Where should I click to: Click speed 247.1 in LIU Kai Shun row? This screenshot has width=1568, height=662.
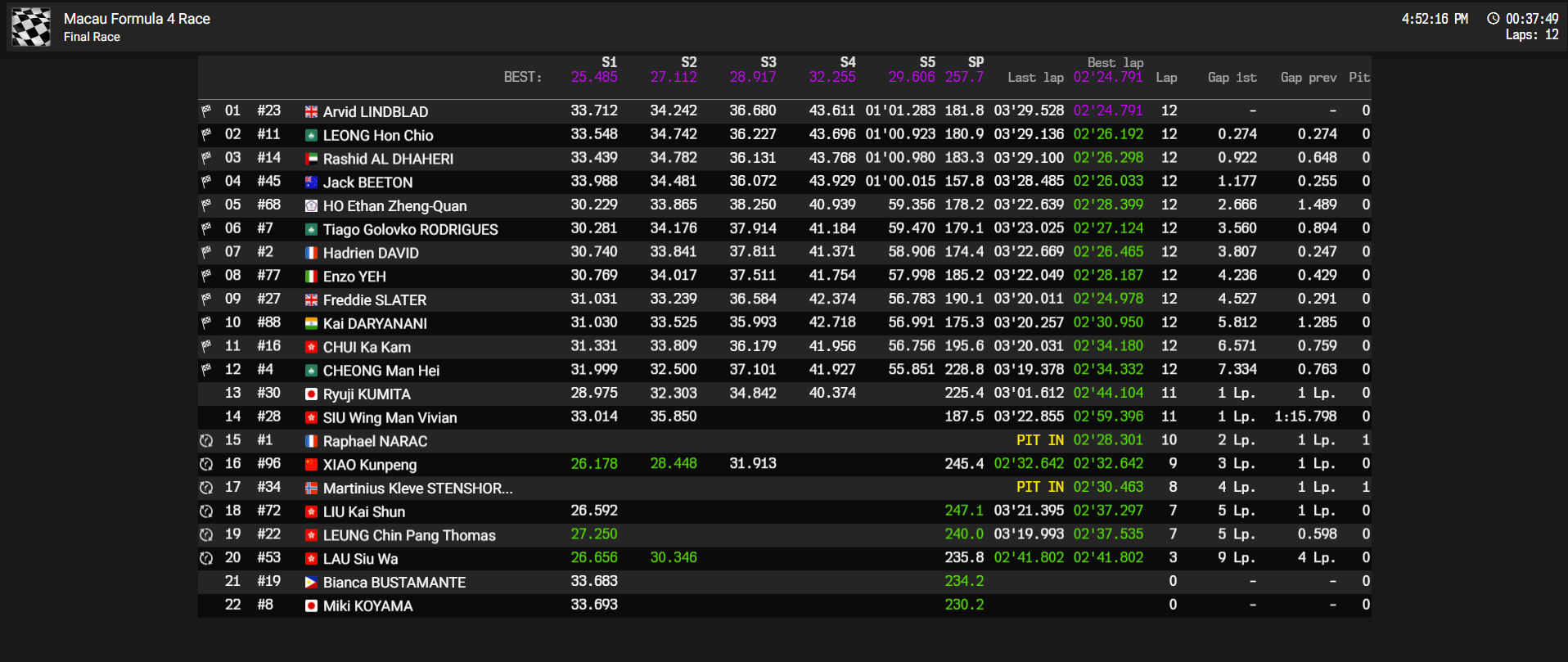(964, 511)
